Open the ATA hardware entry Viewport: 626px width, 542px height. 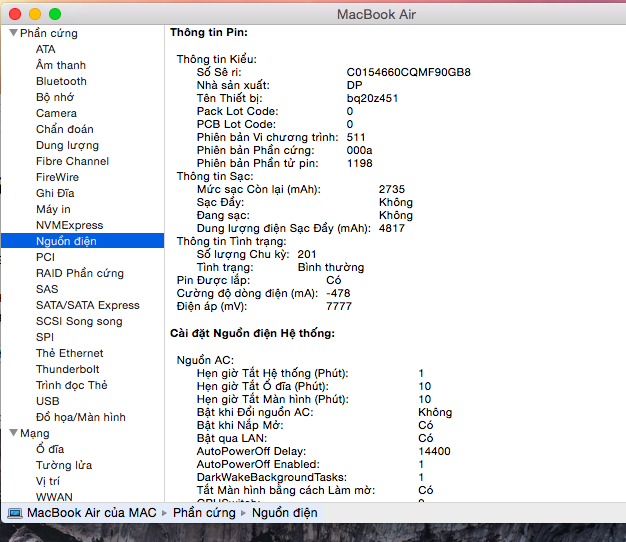(x=46, y=49)
